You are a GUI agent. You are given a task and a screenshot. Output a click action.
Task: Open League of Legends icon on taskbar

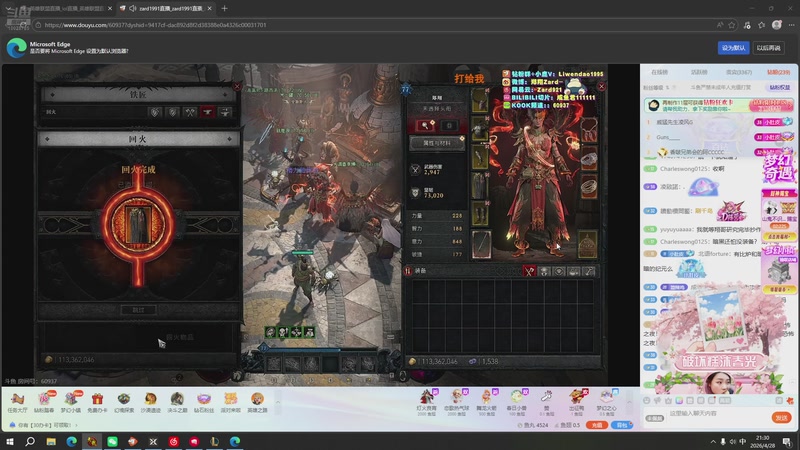(214, 441)
